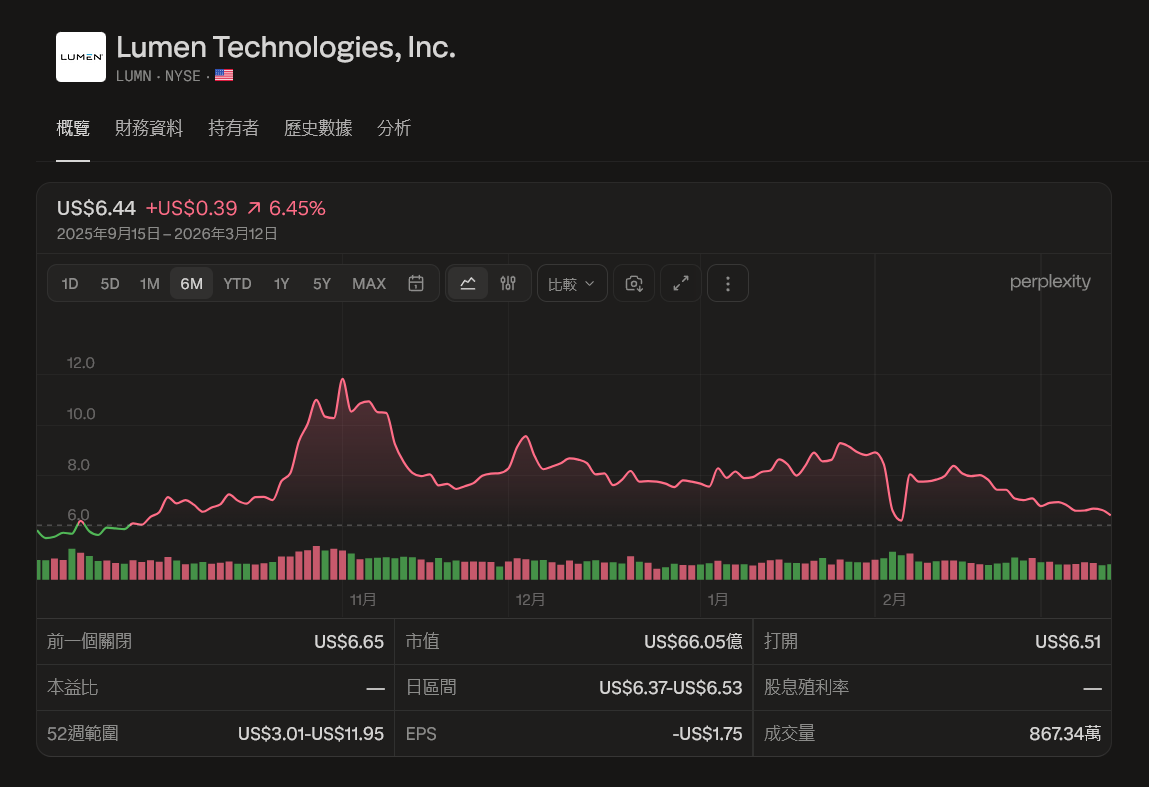Select the 1D time range
1149x787 pixels.
point(70,284)
